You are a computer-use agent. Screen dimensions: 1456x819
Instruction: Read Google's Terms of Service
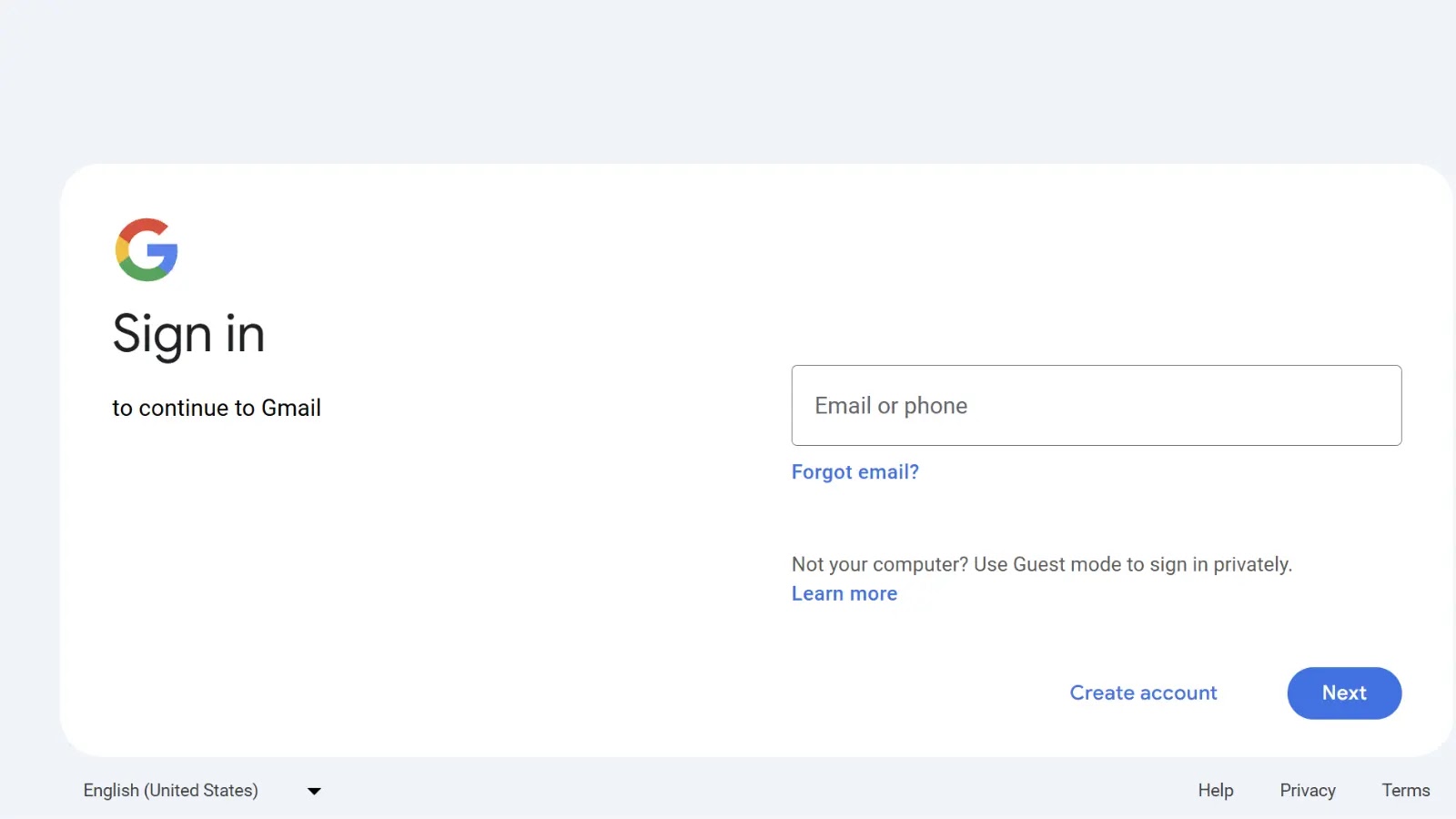point(1405,790)
